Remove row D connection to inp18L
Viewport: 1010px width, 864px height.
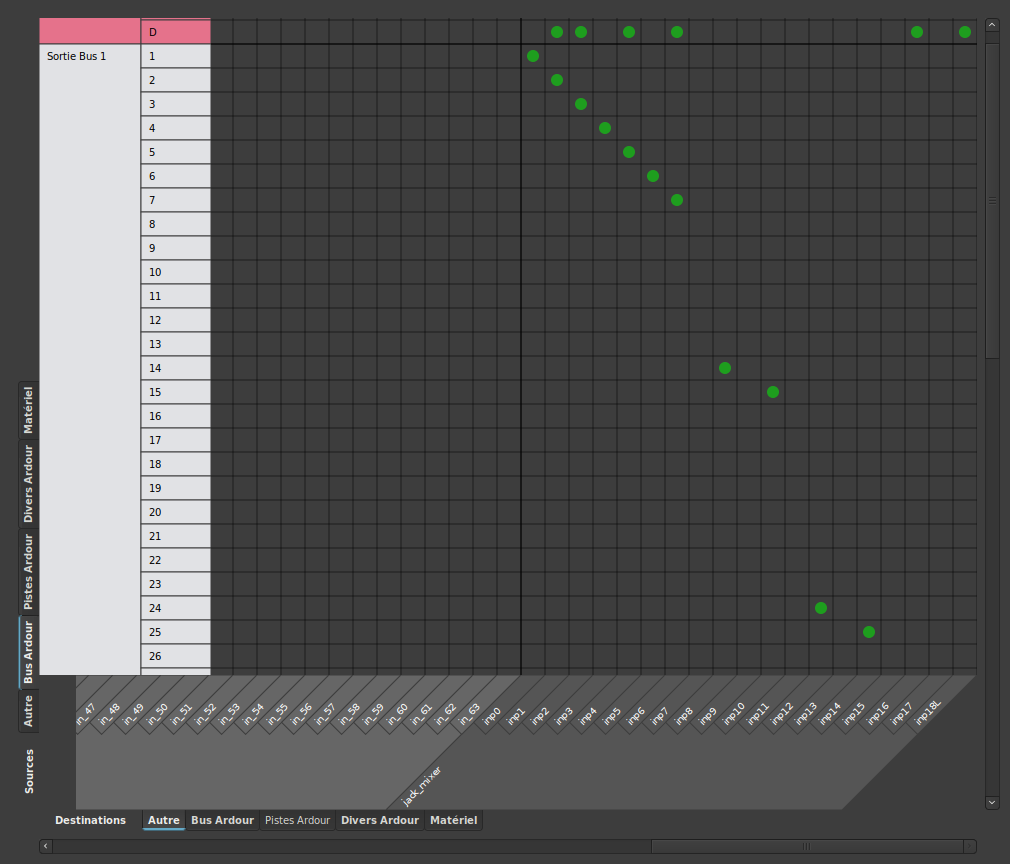965,32
